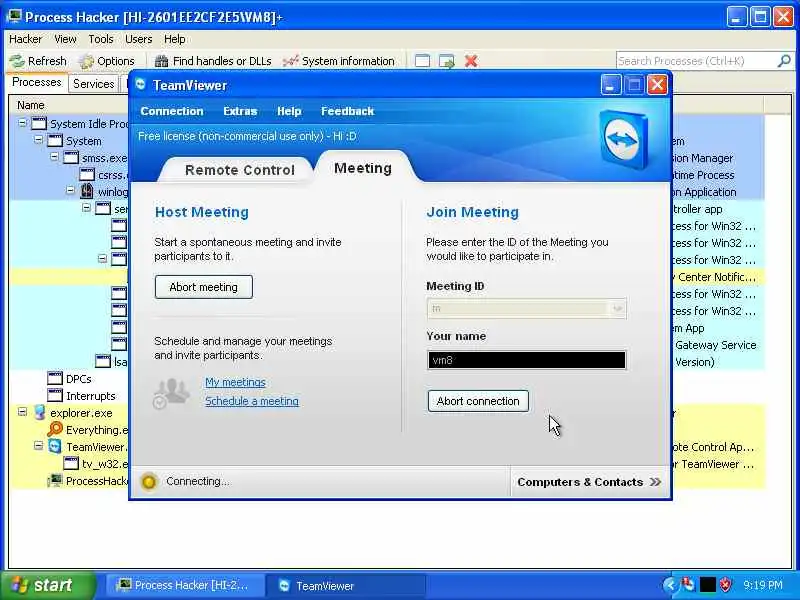The height and width of the screenshot is (600, 800).
Task: Collapse the winlogon tree node
Action: tap(70, 190)
